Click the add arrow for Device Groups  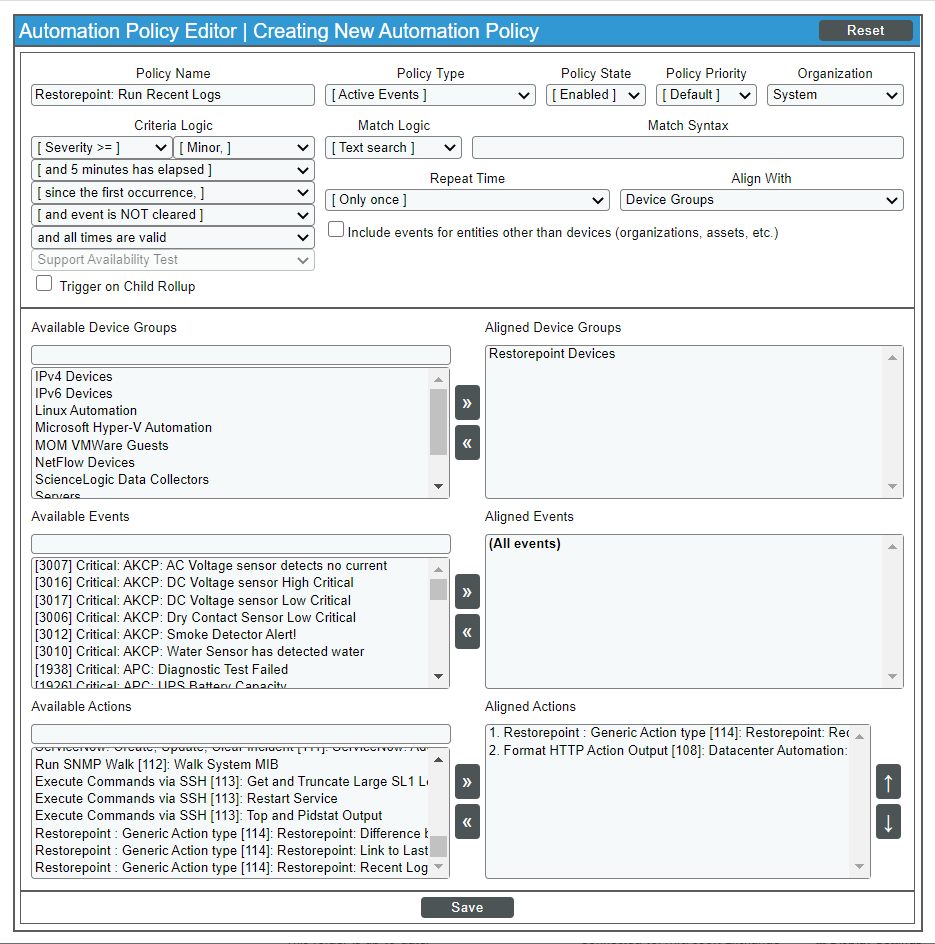pos(467,403)
